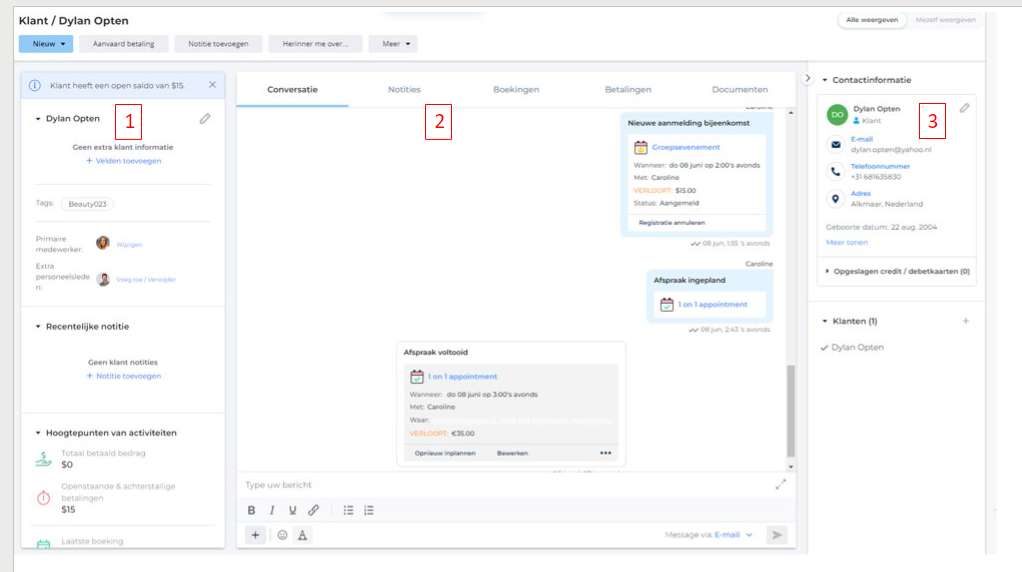Click Registratie annuleren button
The height and width of the screenshot is (572, 1022).
click(671, 223)
